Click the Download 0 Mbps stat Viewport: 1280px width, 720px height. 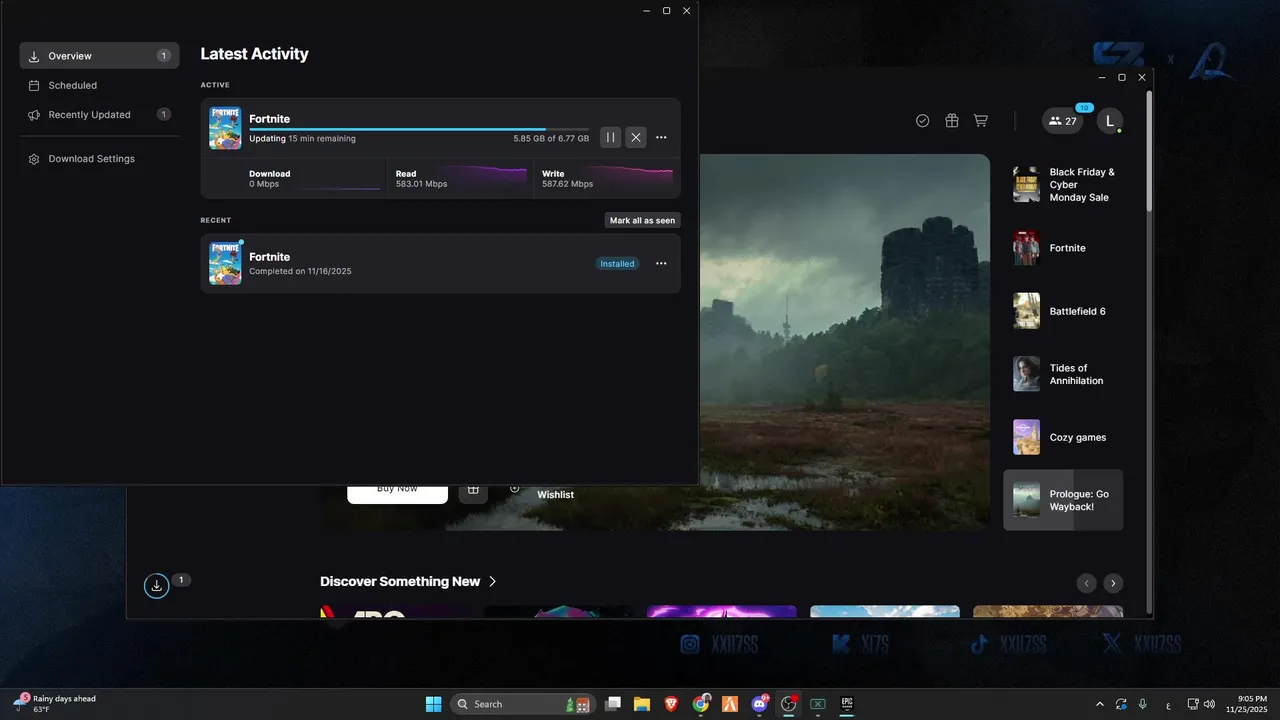314,178
